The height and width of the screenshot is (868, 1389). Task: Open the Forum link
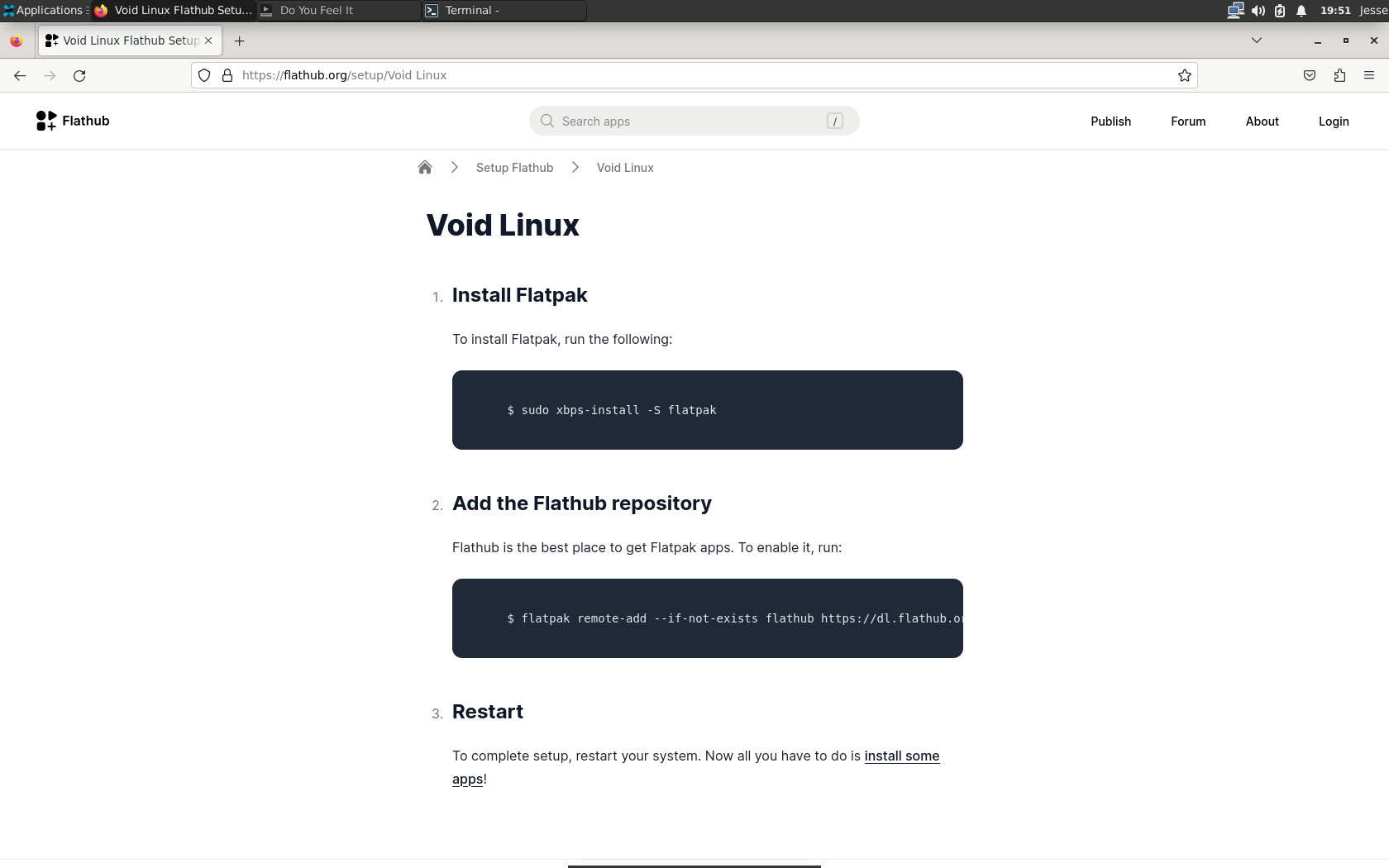coord(1188,121)
